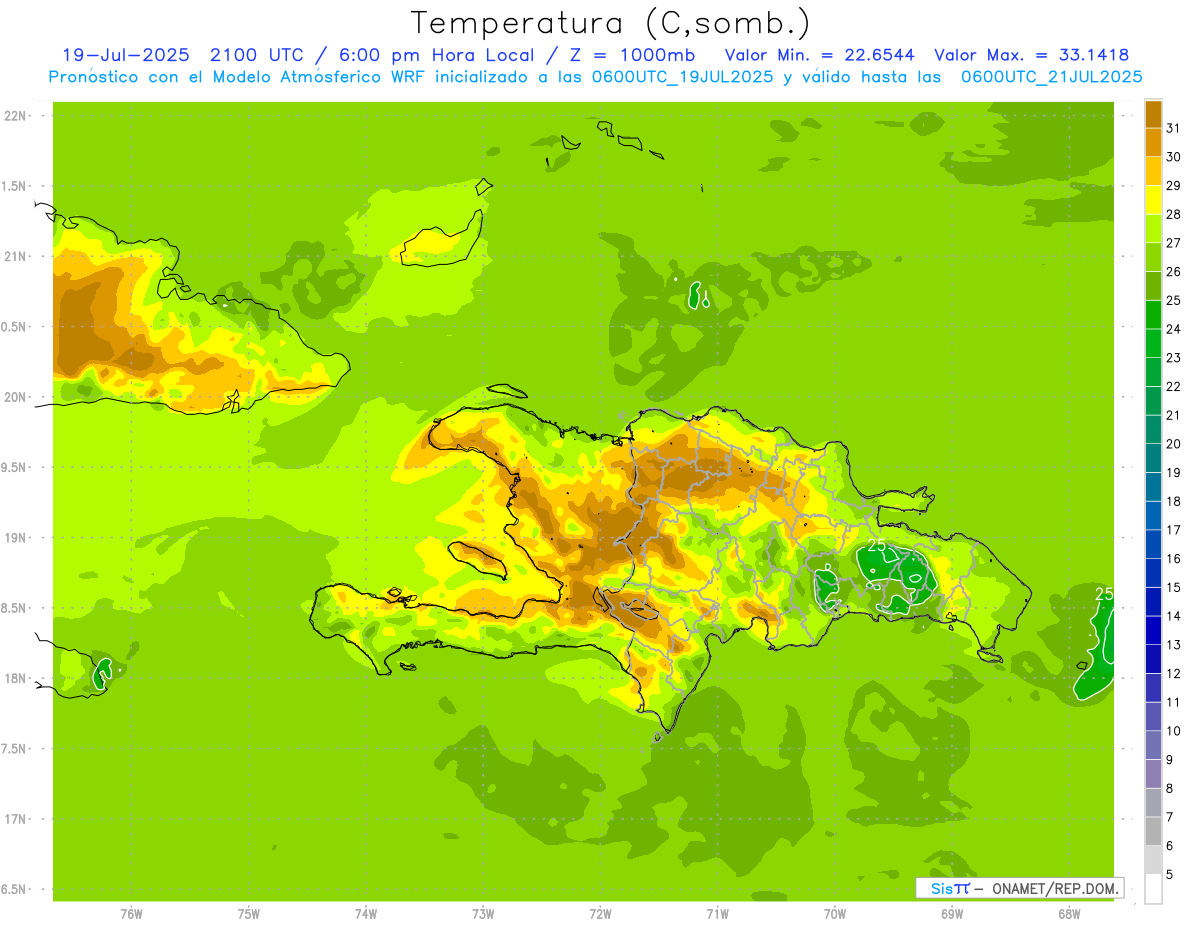Click the '25' contour label over eastern Dominican Republic
Image resolution: width=1200 pixels, height=927 pixels.
coord(876,545)
